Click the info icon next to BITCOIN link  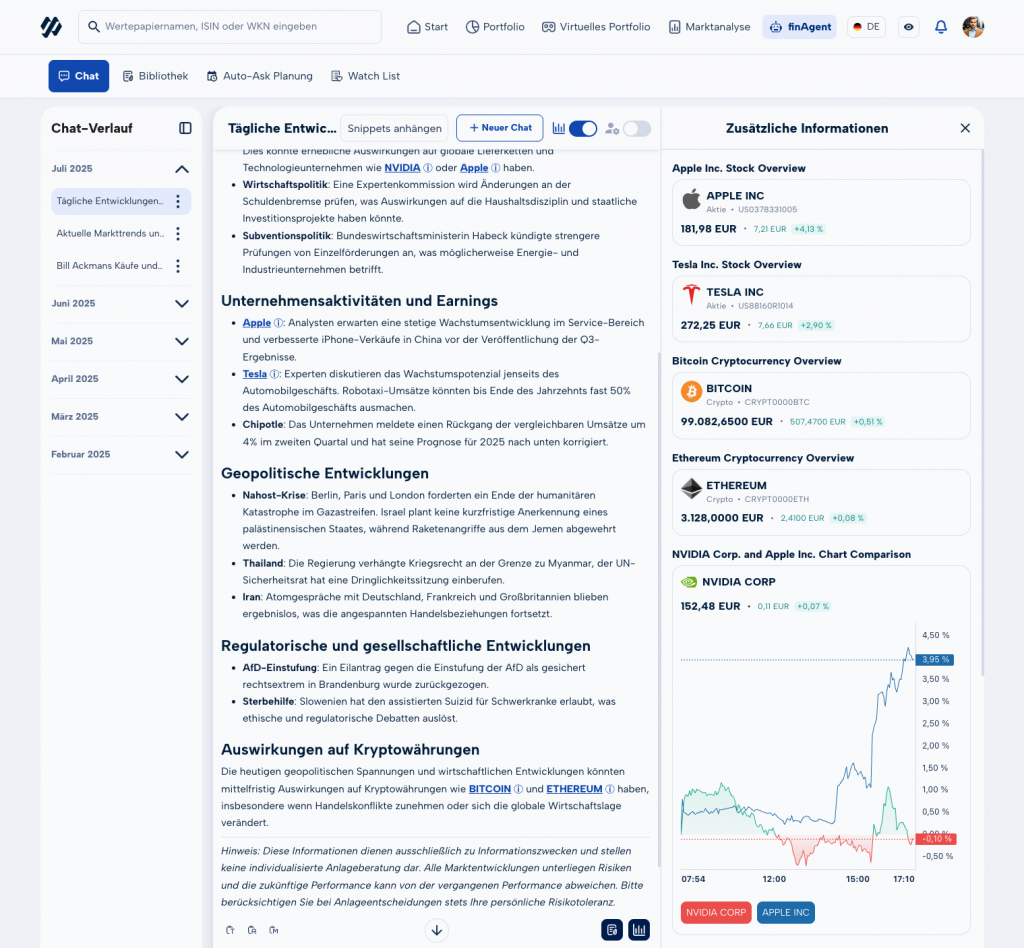[519, 789]
